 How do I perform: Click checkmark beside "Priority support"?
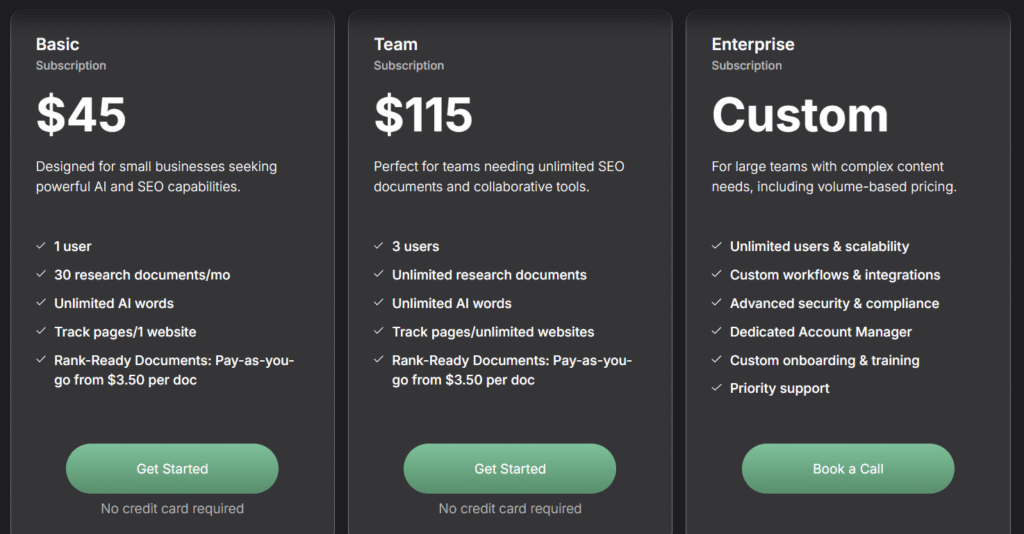click(717, 388)
